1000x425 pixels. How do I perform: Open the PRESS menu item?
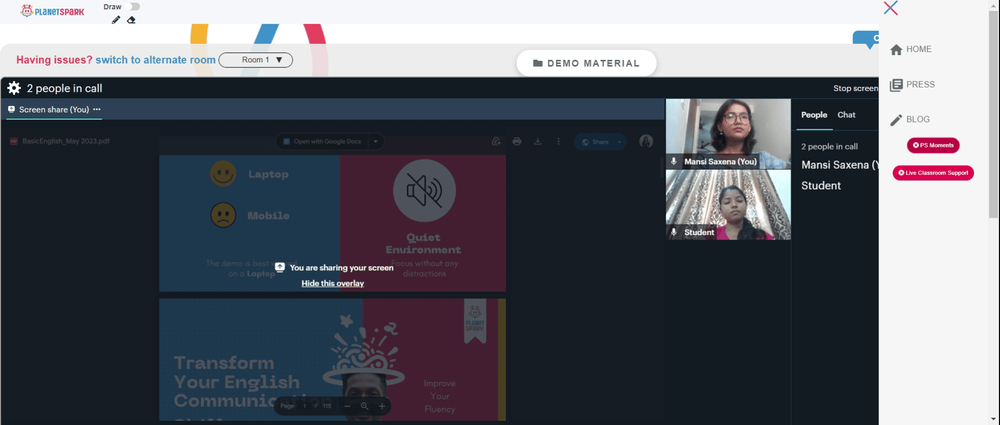(912, 84)
